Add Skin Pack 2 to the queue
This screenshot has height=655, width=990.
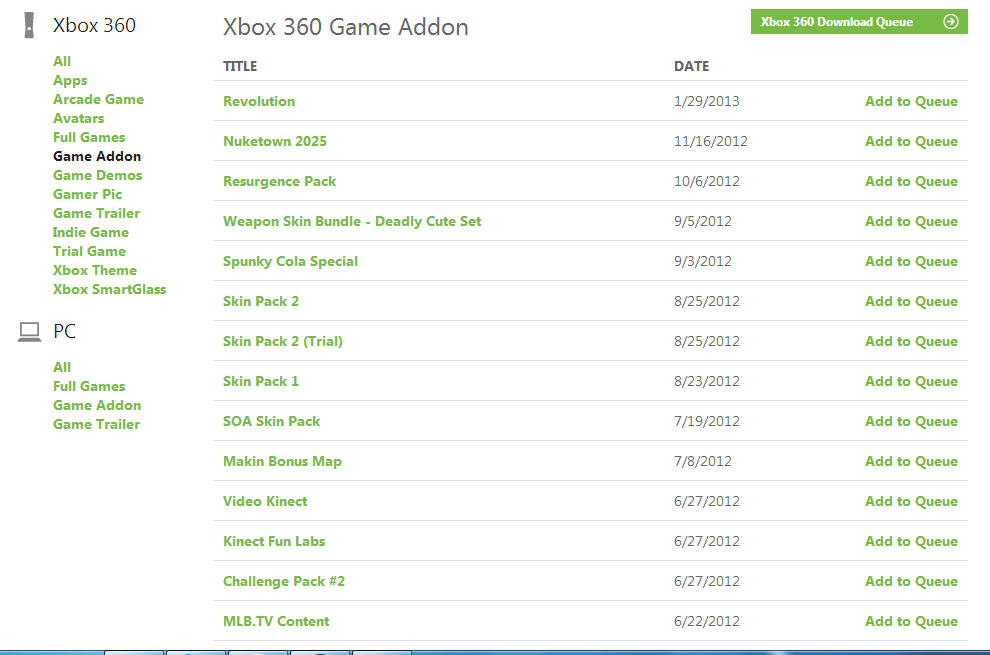(911, 301)
